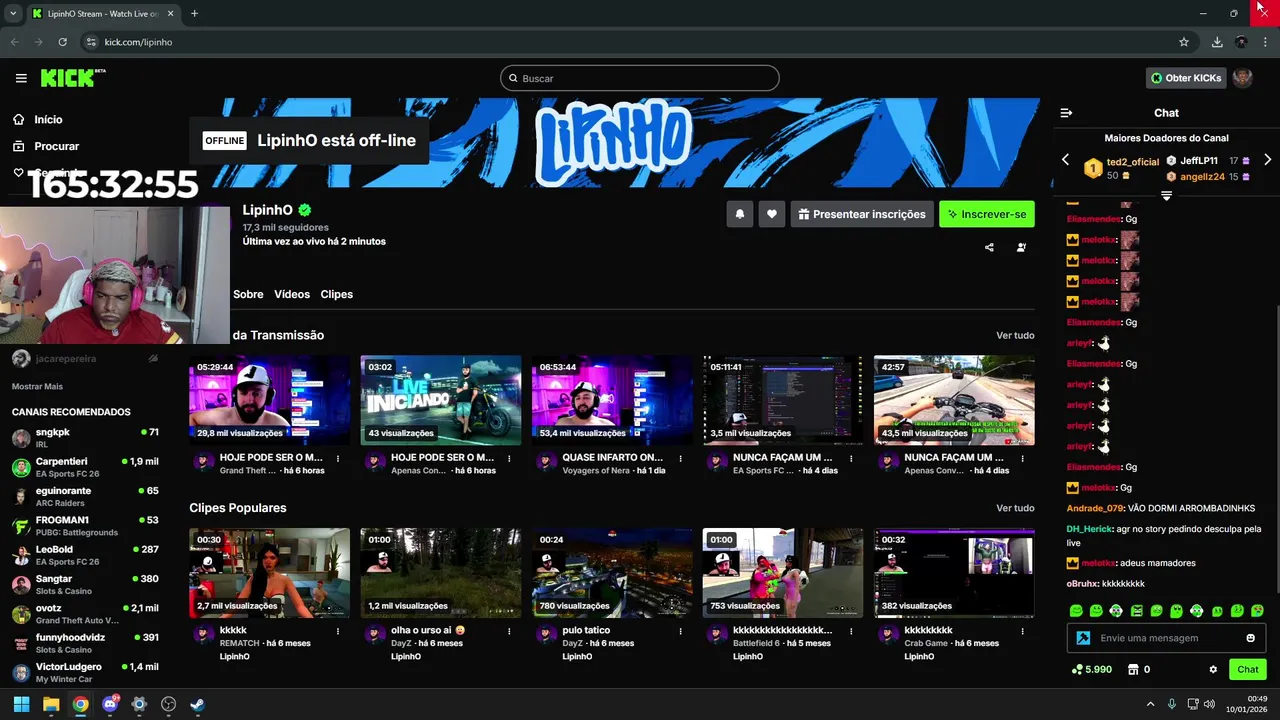Open options for olha o urso ai clip

[x=509, y=631]
